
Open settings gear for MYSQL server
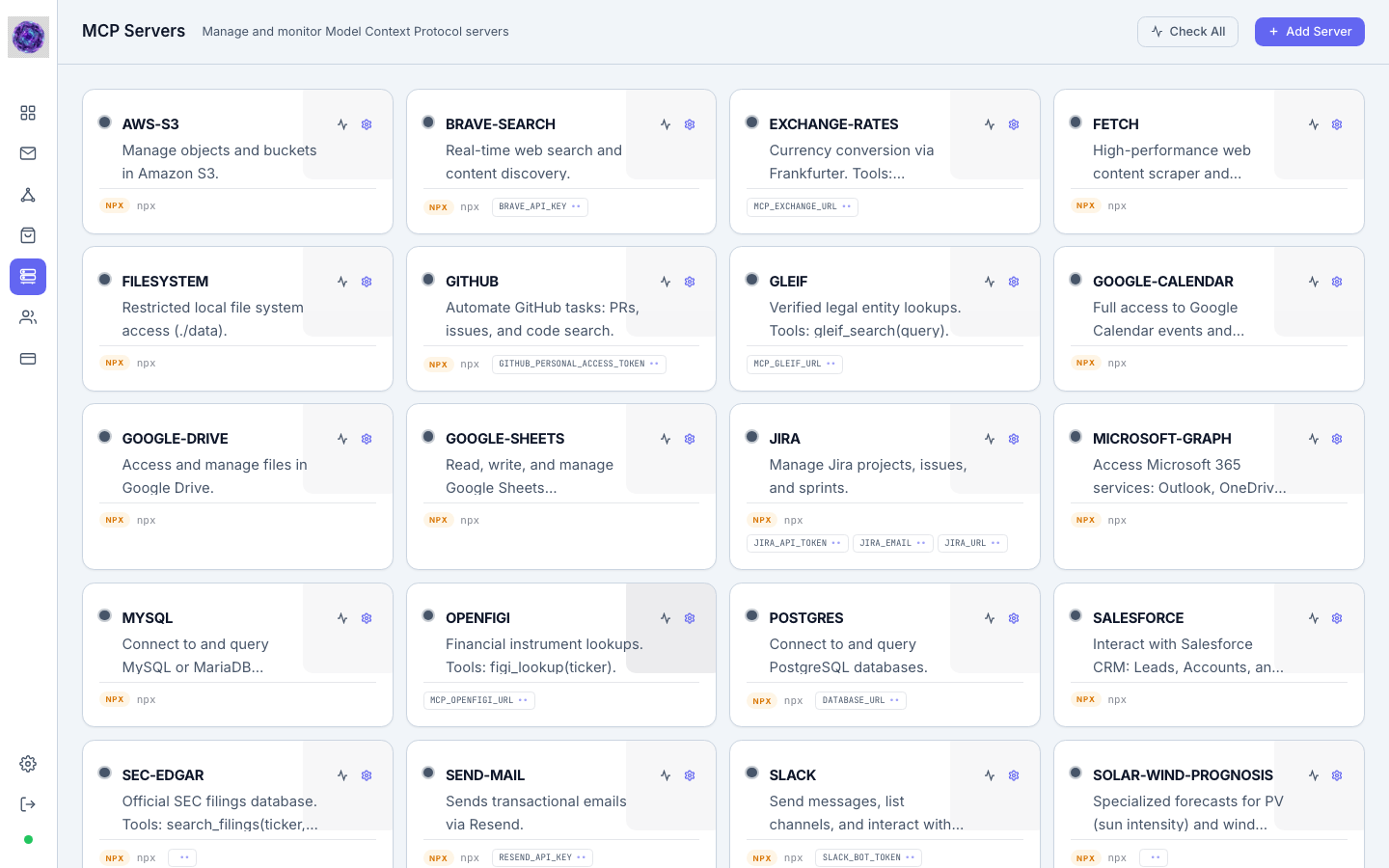point(367,618)
